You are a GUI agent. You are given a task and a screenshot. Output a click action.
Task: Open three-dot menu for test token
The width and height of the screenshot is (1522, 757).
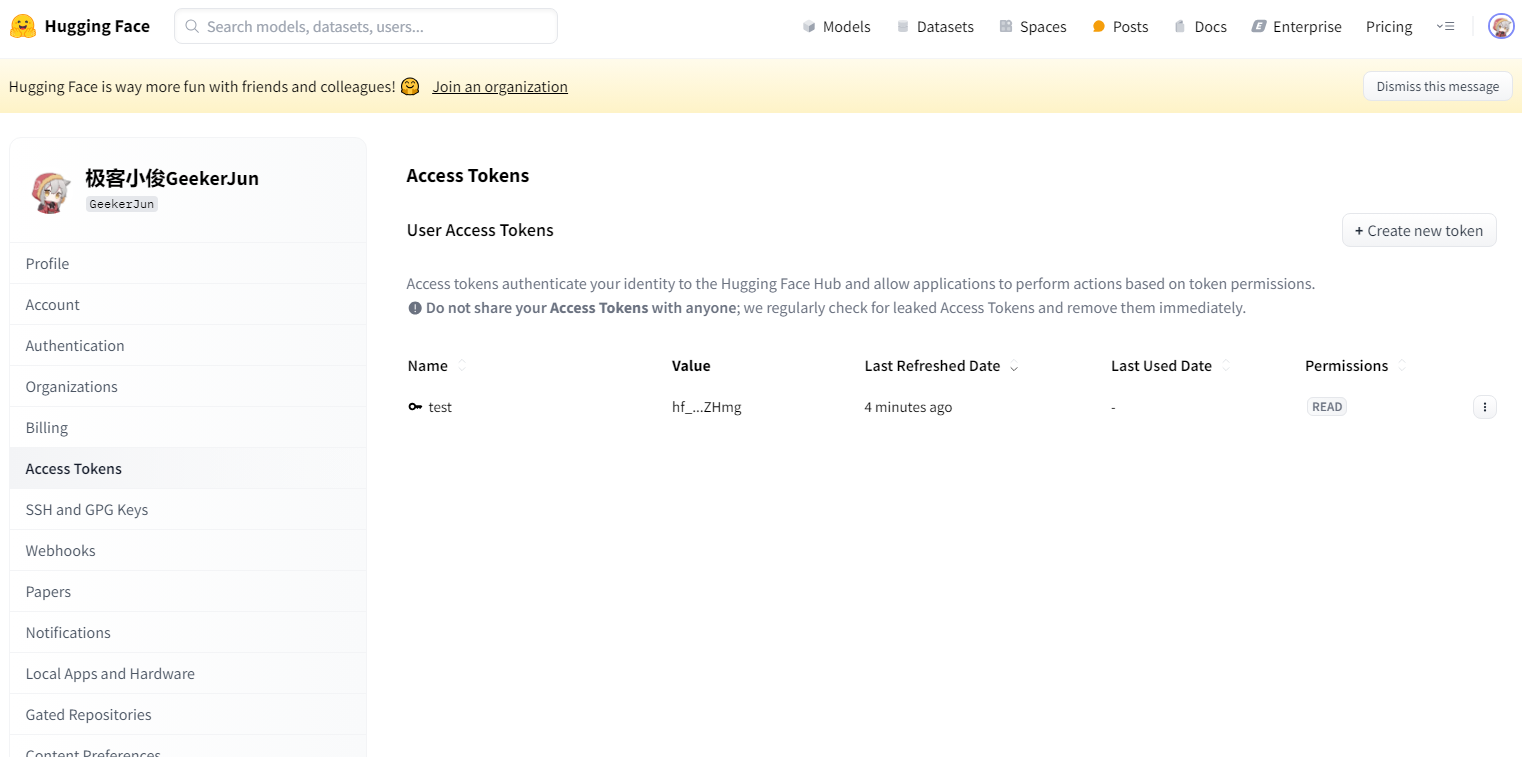point(1484,407)
